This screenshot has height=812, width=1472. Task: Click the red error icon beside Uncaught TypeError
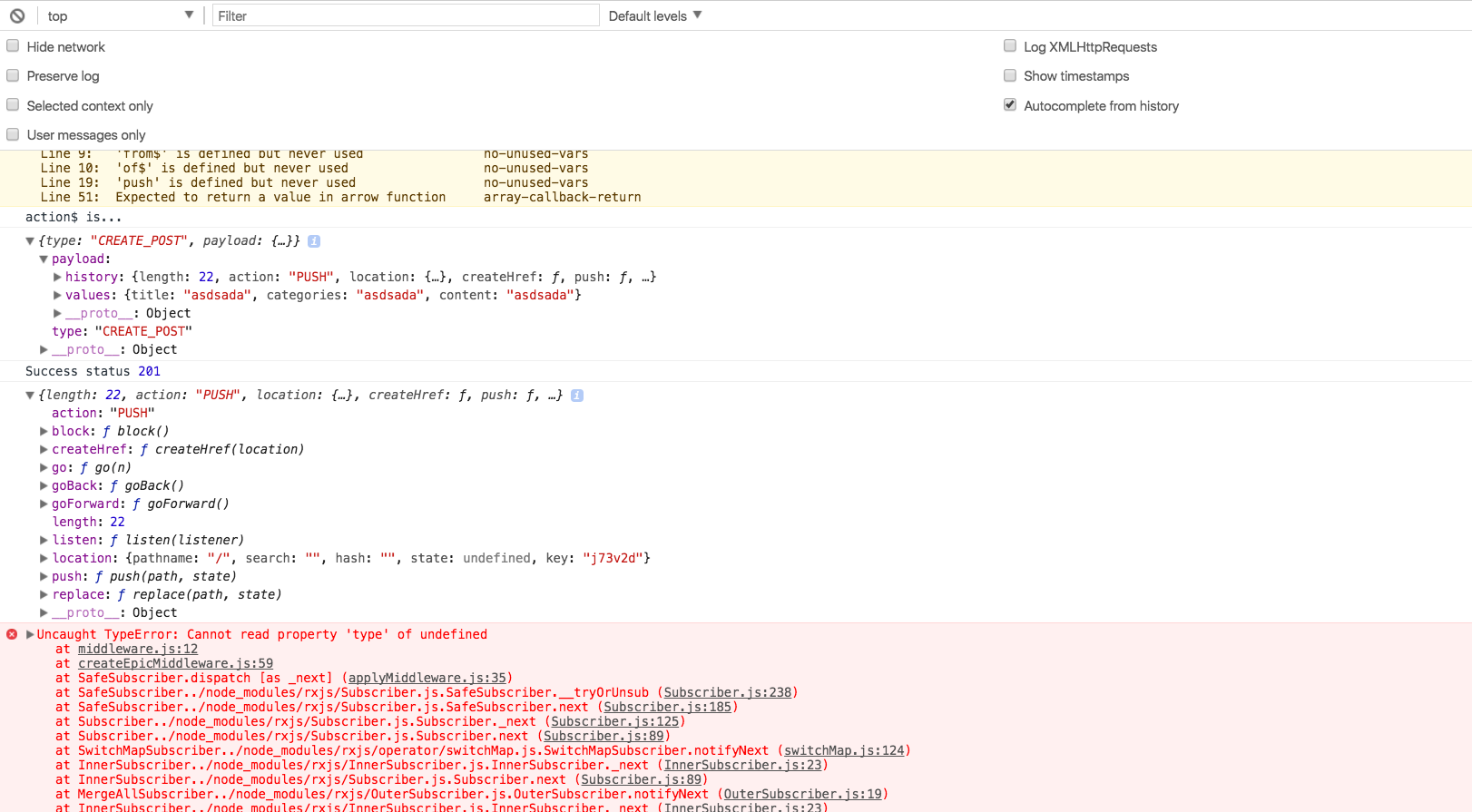coord(12,634)
